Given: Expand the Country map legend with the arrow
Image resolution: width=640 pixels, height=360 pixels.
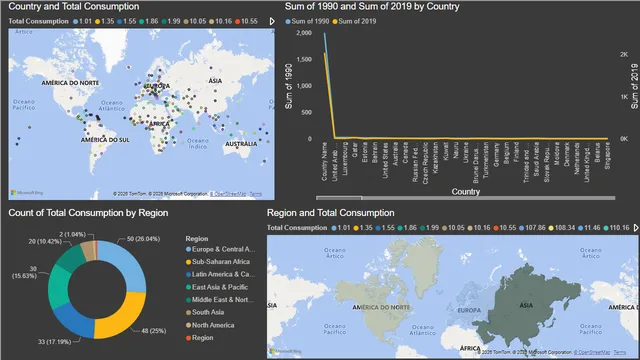Looking at the screenshot, I should [272, 21].
